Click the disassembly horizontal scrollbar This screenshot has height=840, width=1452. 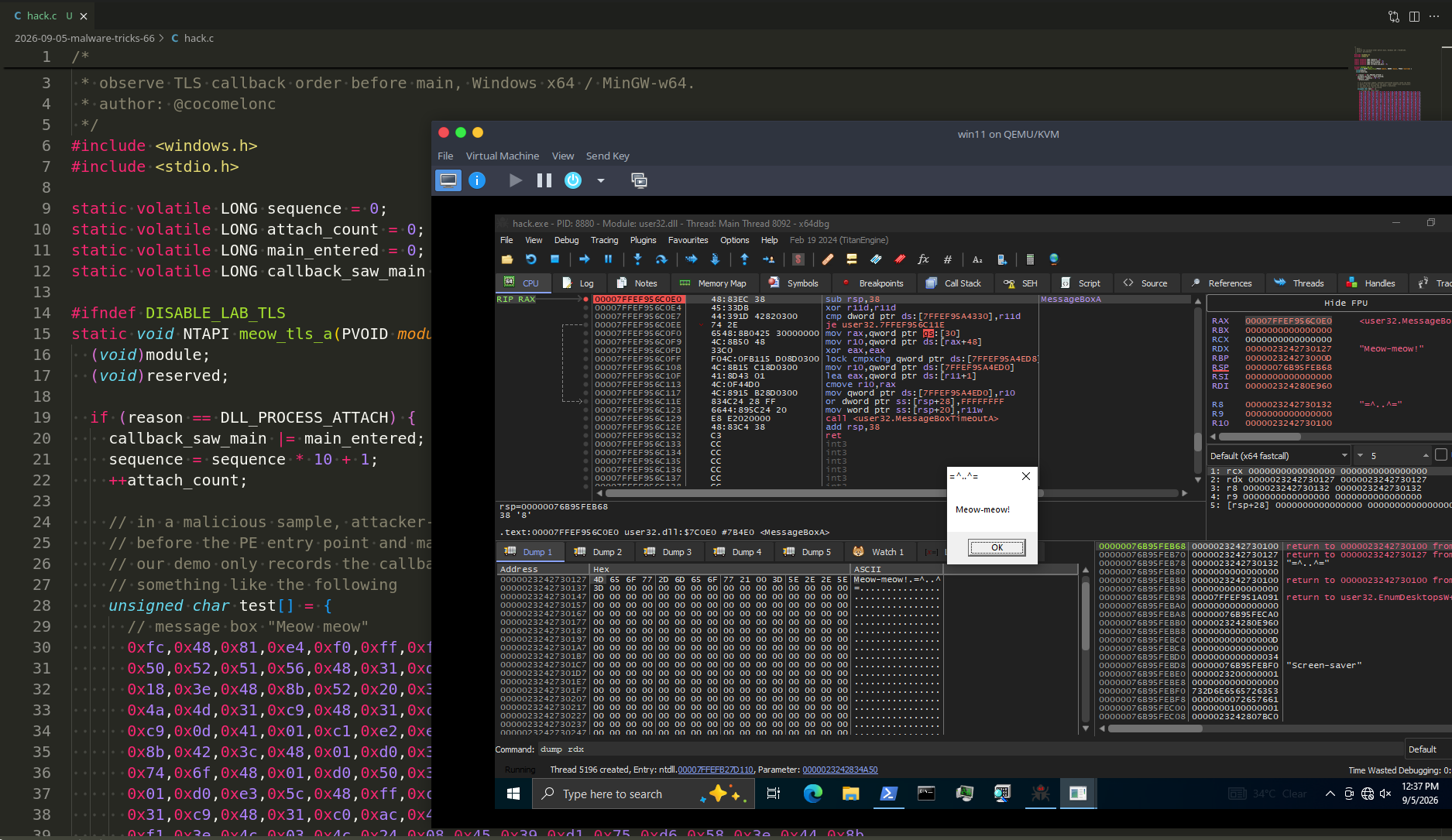coord(891,493)
